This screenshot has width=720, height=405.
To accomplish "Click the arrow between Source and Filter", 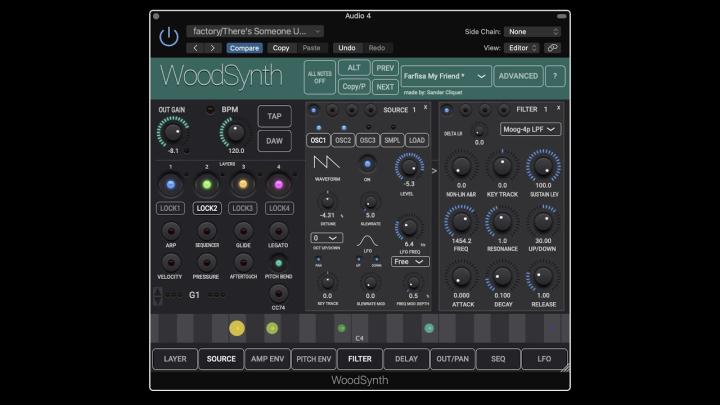I will (434, 171).
